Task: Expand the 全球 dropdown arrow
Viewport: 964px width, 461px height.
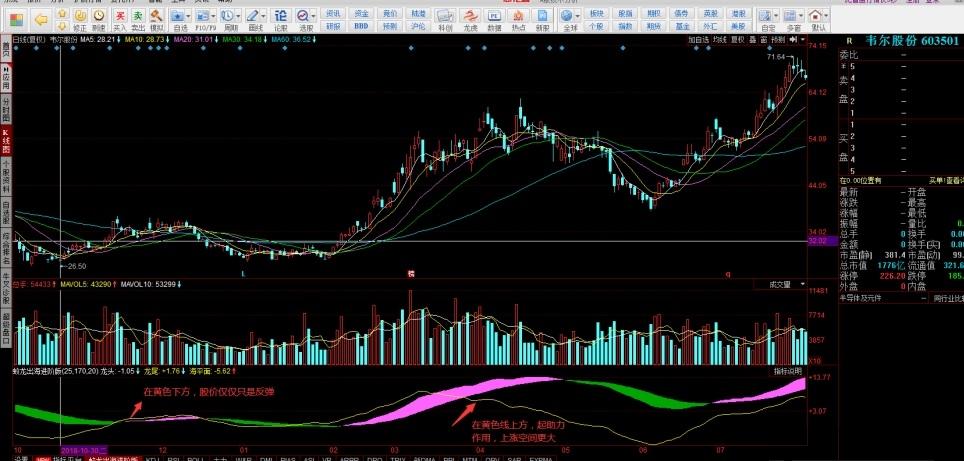Action: pos(578,16)
